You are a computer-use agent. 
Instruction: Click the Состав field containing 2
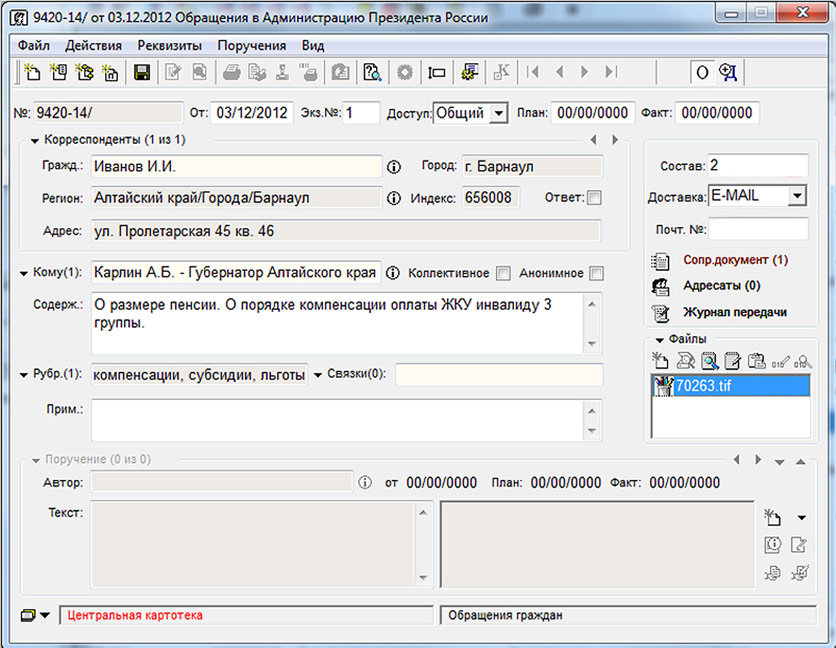[758, 166]
